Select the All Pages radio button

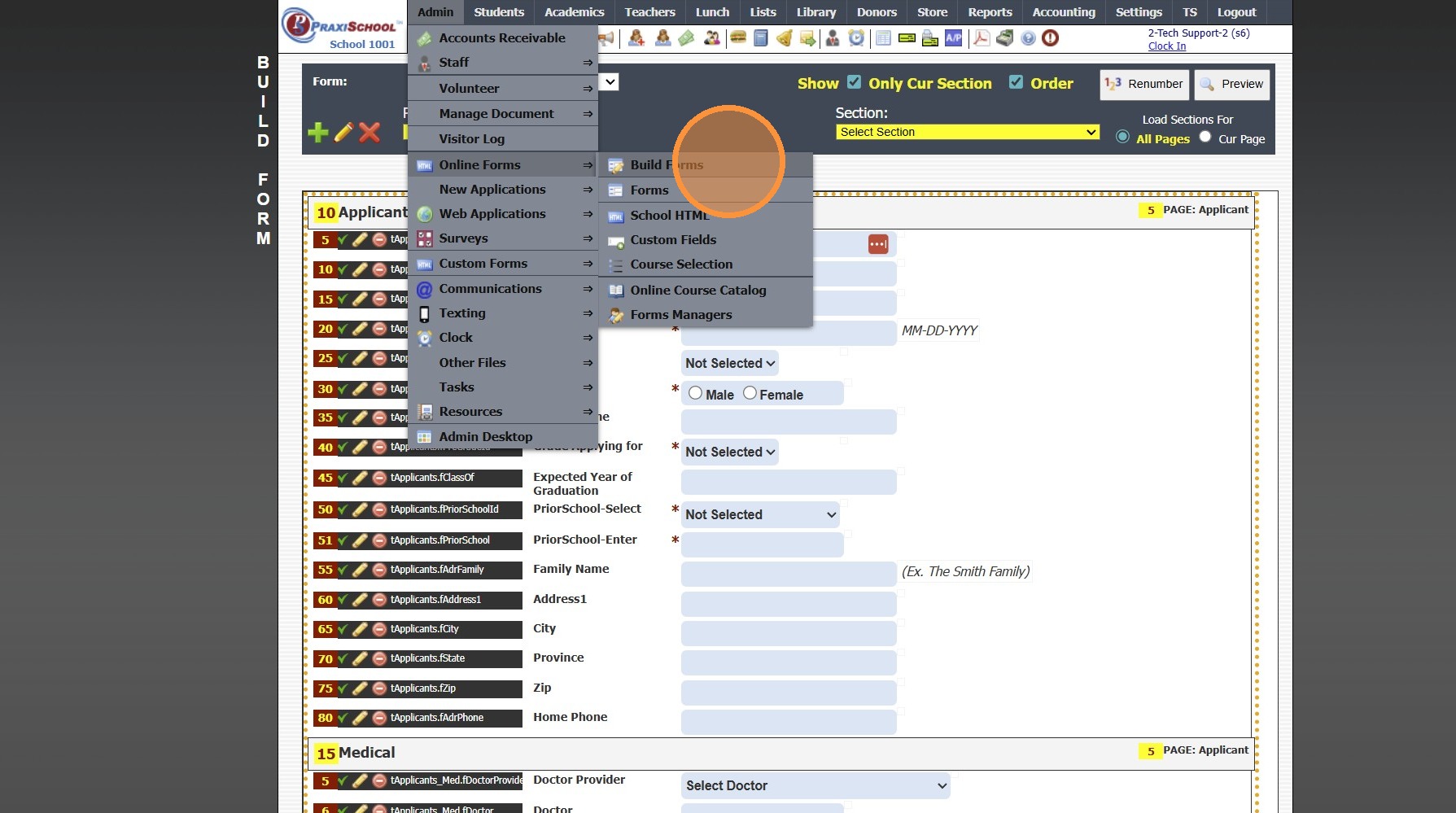(1123, 137)
